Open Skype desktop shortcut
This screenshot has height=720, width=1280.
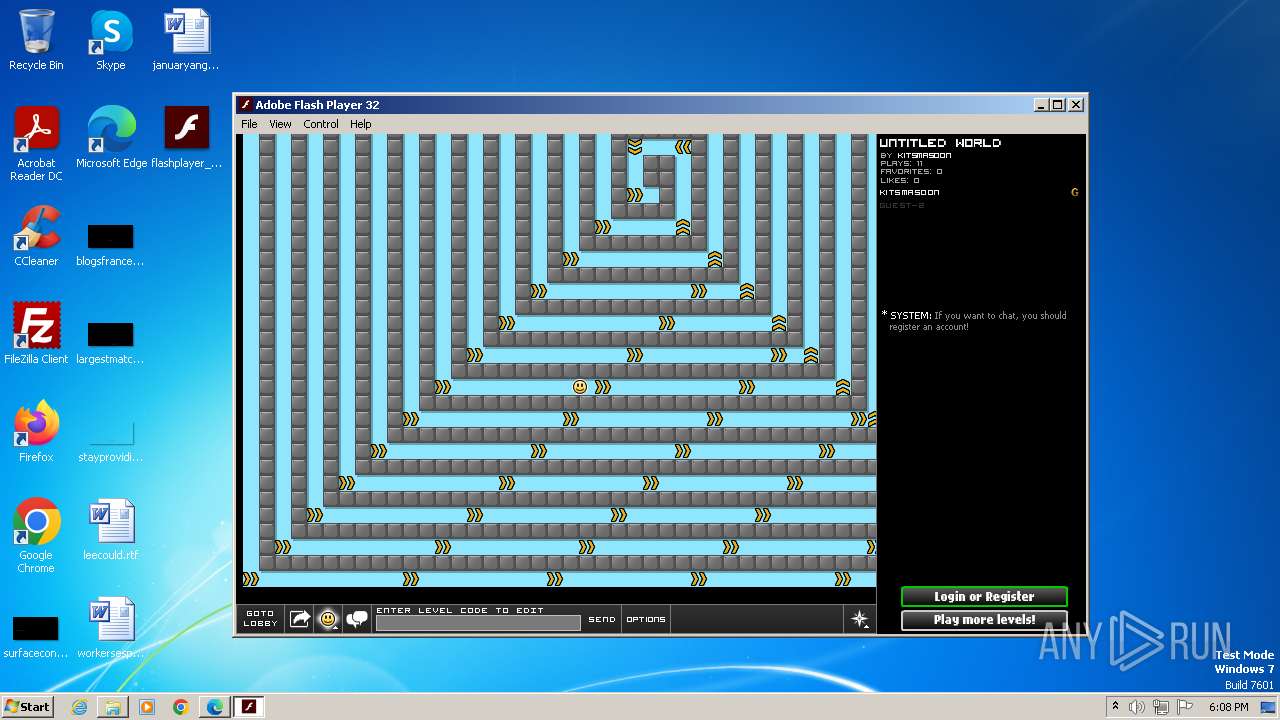point(110,40)
